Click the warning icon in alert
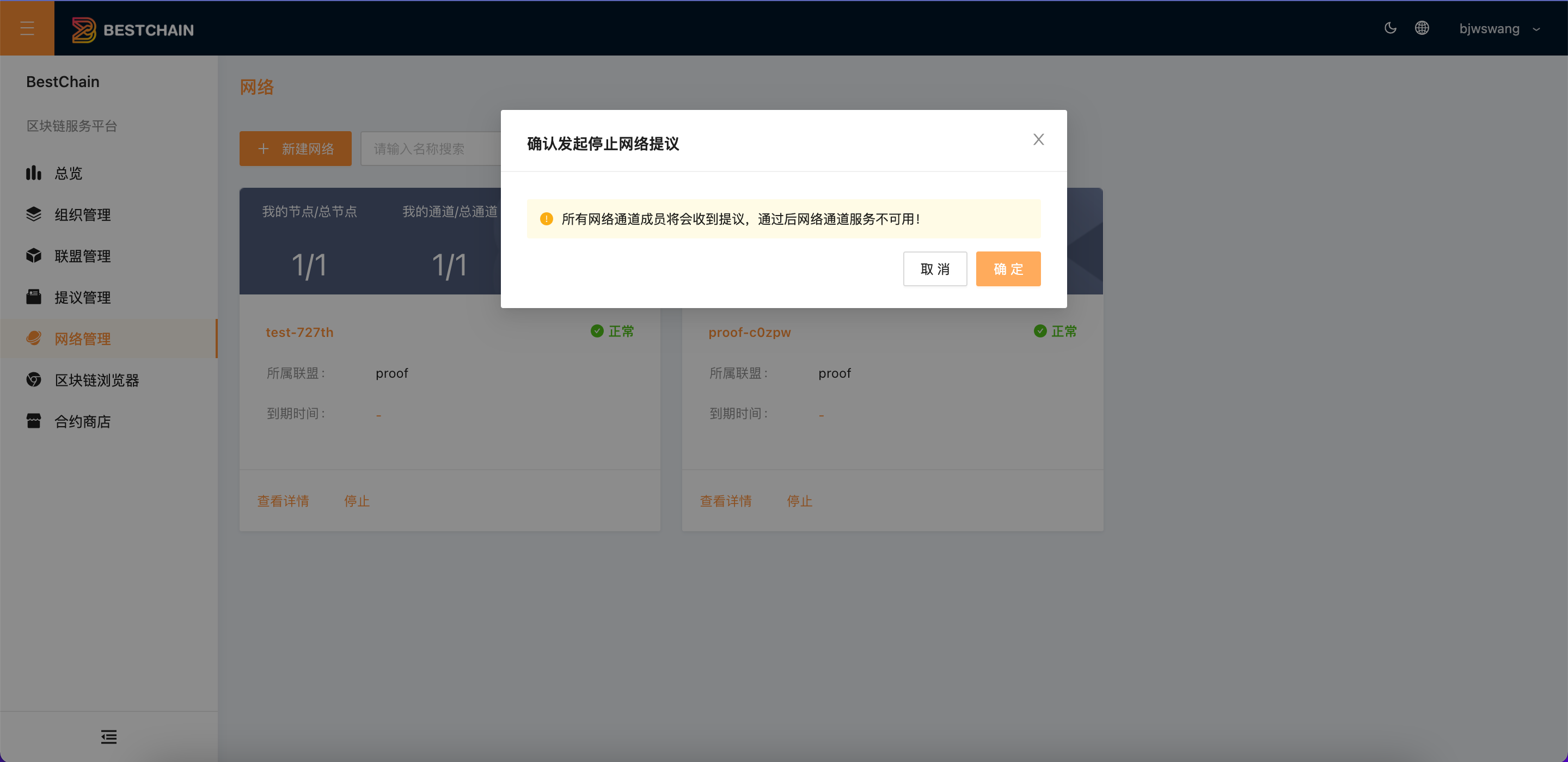Viewport: 1568px width, 762px height. (x=547, y=219)
